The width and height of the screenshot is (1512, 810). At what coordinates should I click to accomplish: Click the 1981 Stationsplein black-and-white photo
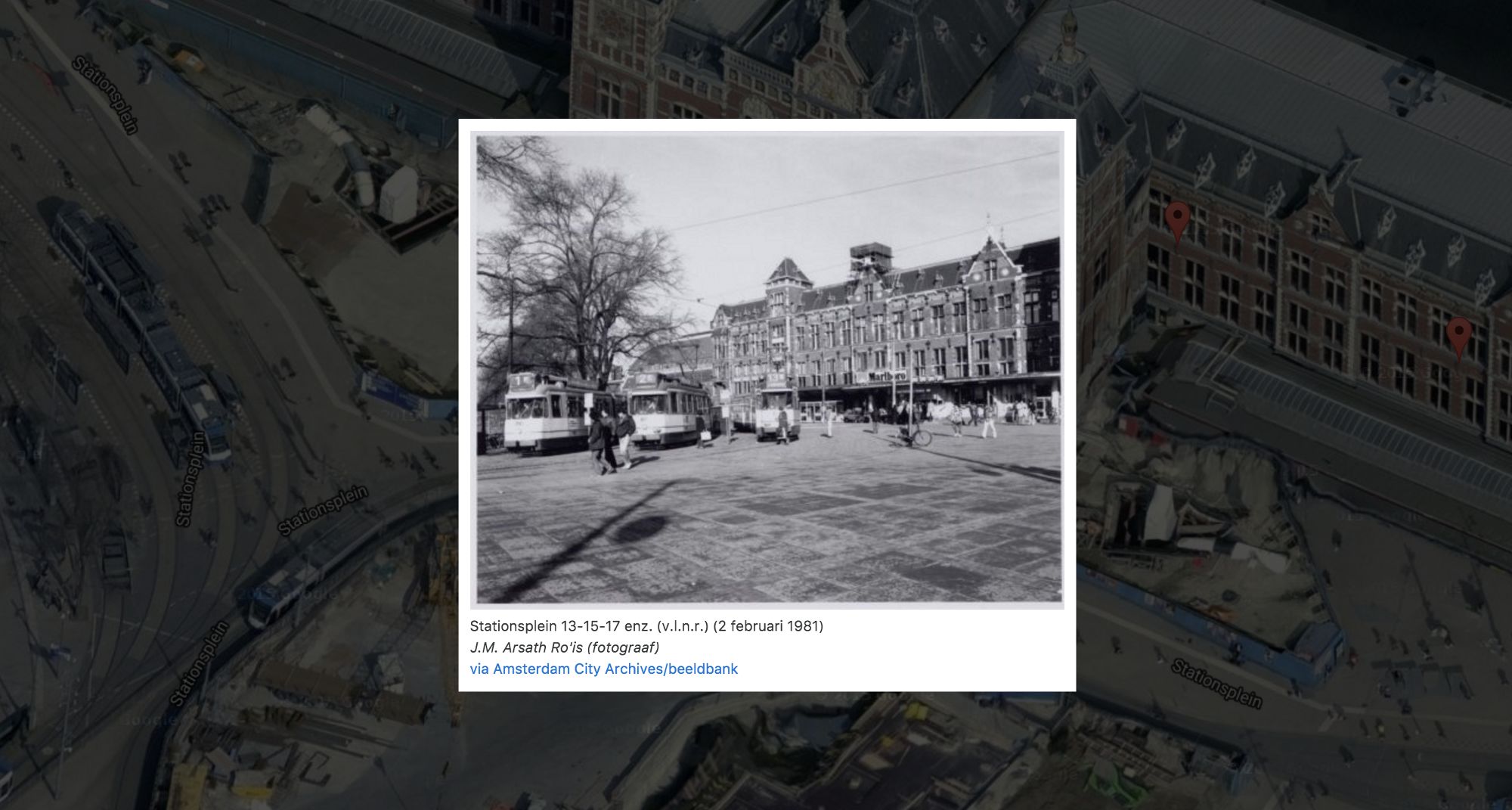(x=767, y=370)
